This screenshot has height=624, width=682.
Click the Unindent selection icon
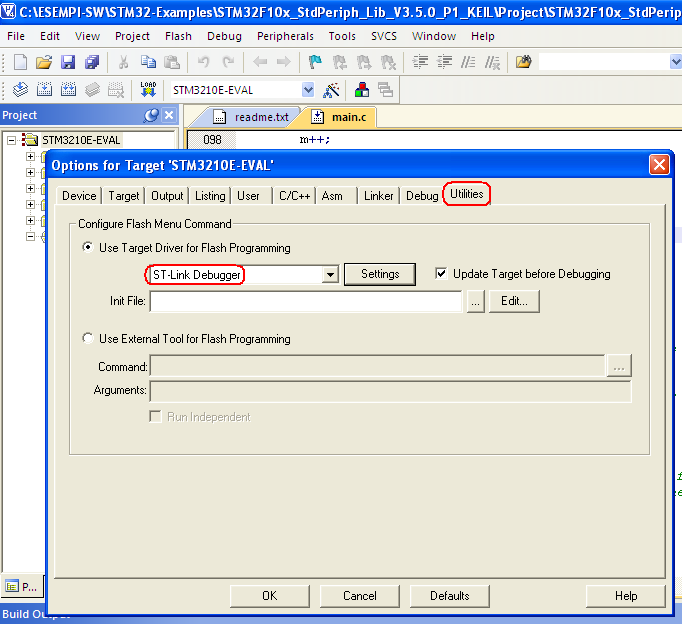[444, 62]
